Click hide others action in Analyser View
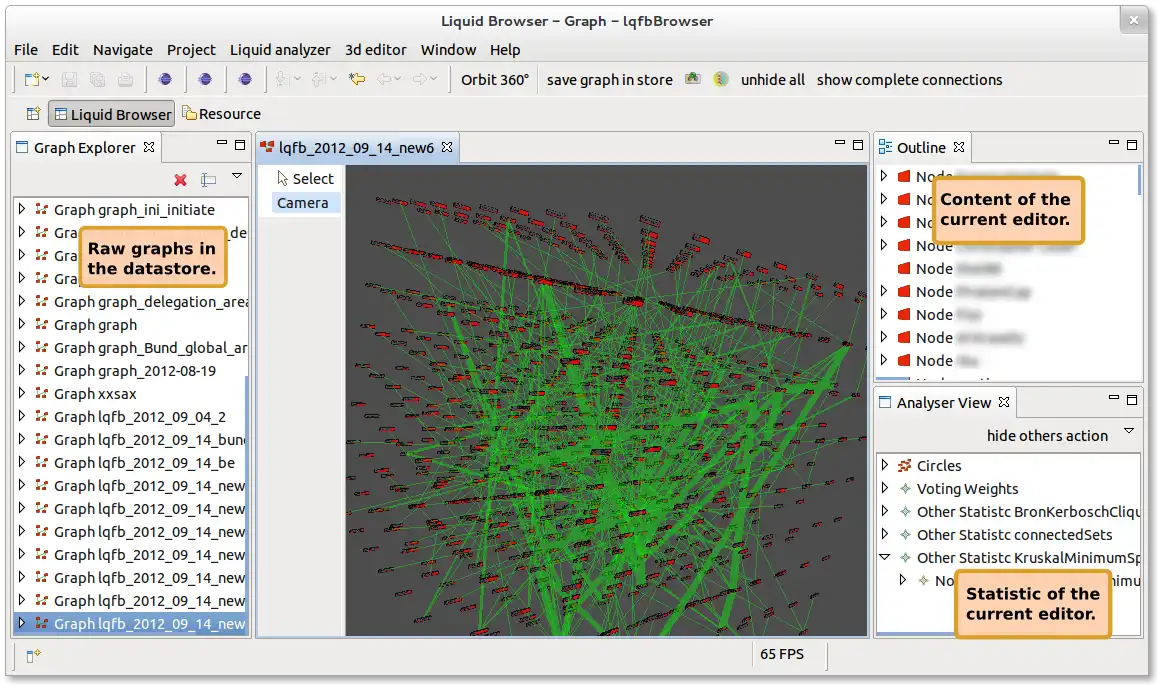 1047,436
